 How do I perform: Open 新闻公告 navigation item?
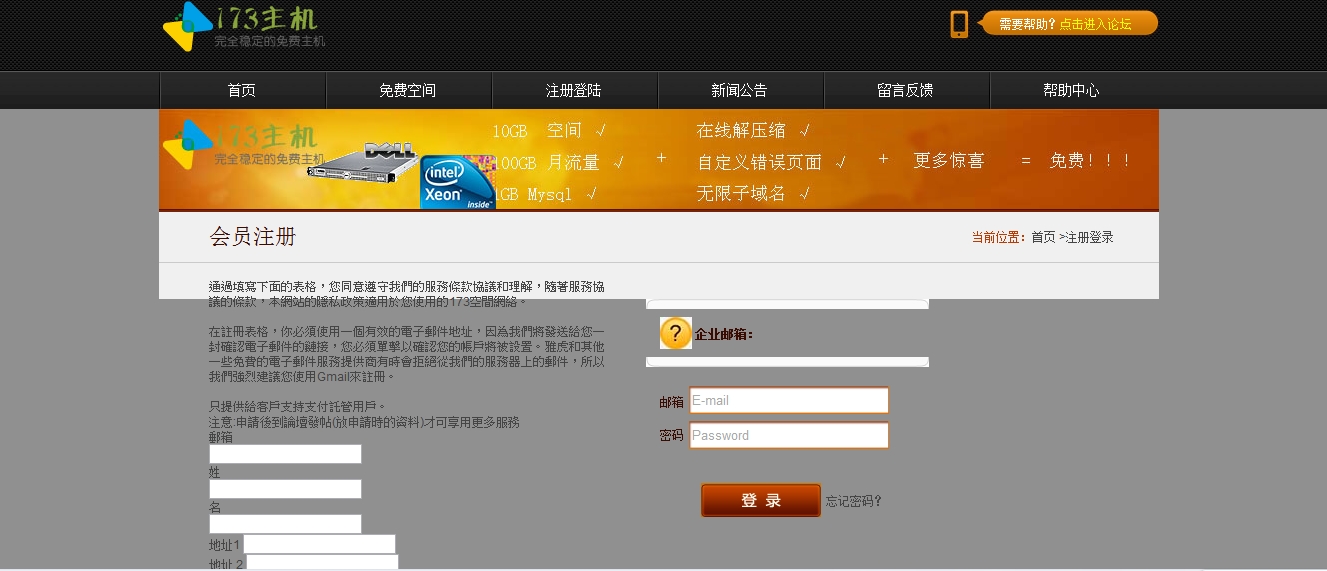coord(740,91)
